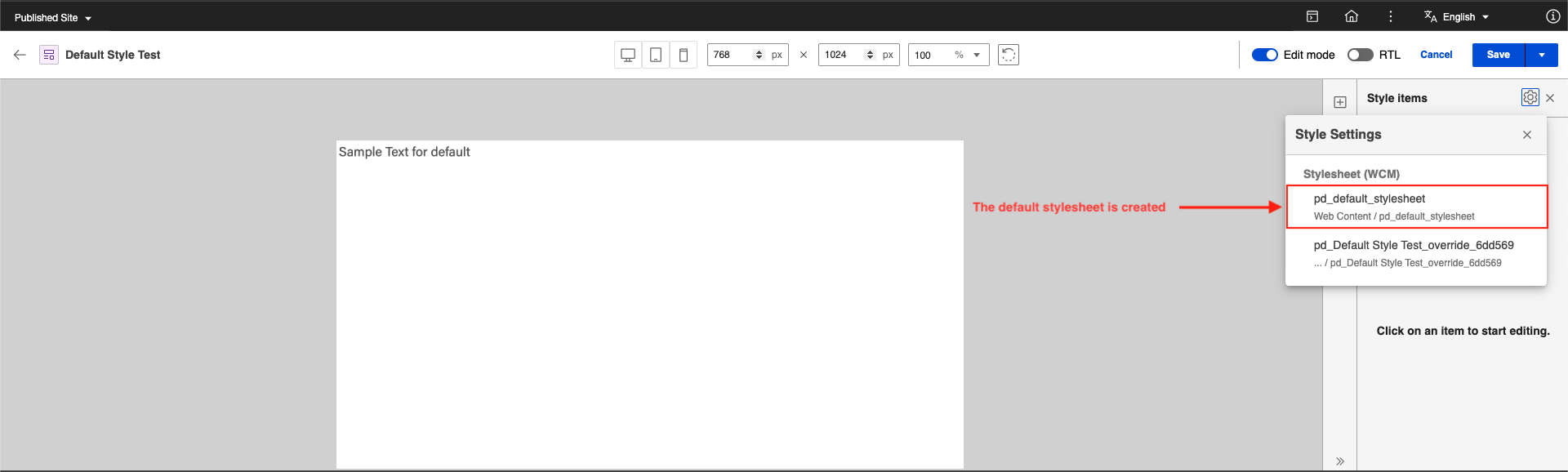Click the Cancel link
The image size is (1568, 472).
[1436, 55]
